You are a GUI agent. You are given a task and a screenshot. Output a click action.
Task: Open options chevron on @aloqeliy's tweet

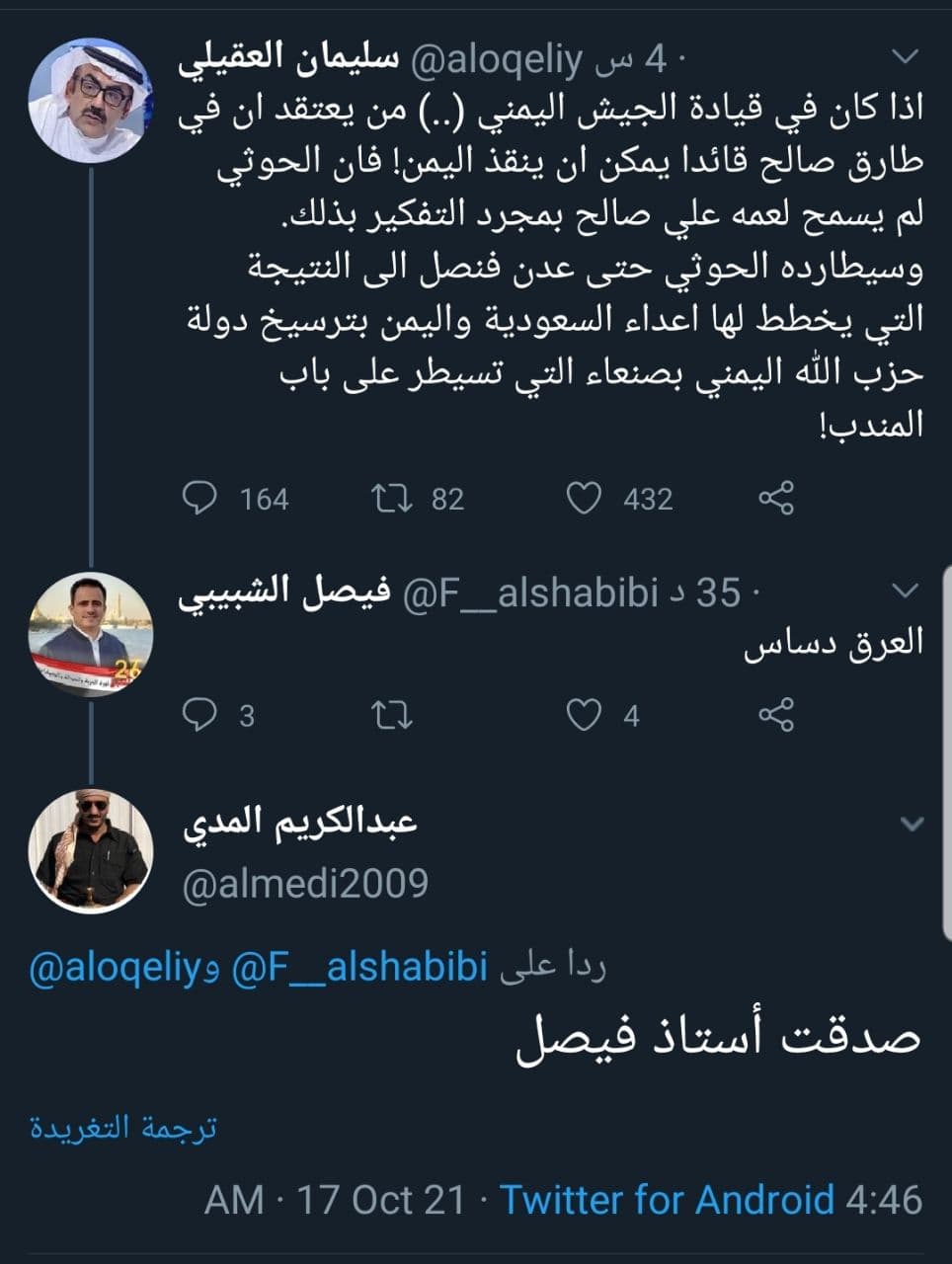(905, 54)
